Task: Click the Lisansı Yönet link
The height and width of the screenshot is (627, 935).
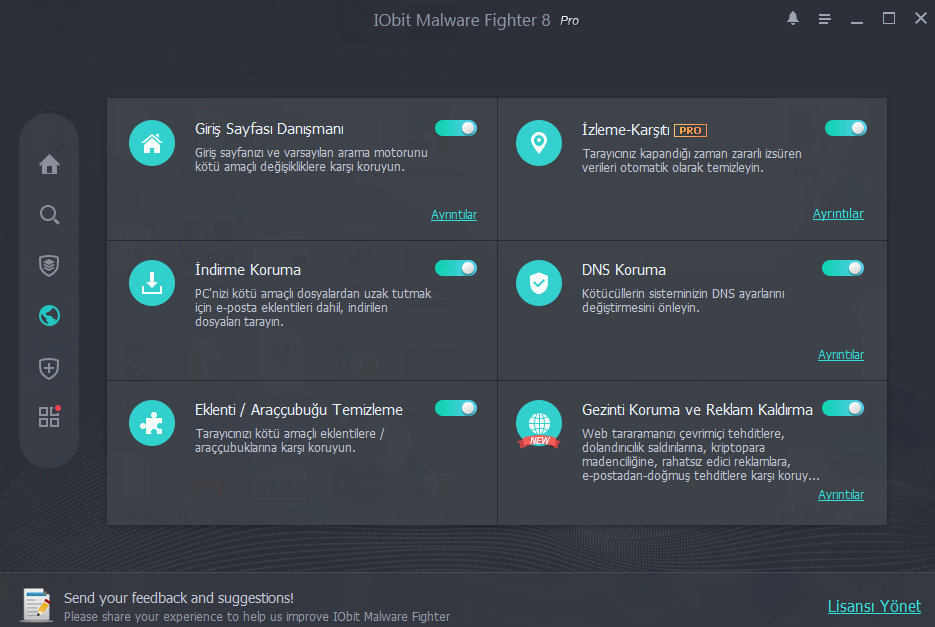Action: pos(874,606)
